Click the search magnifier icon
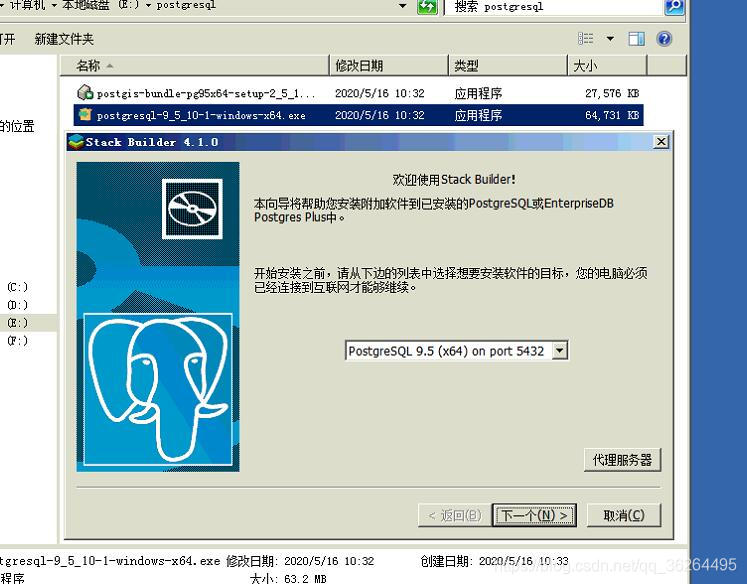The height and width of the screenshot is (584, 747). coord(674,7)
